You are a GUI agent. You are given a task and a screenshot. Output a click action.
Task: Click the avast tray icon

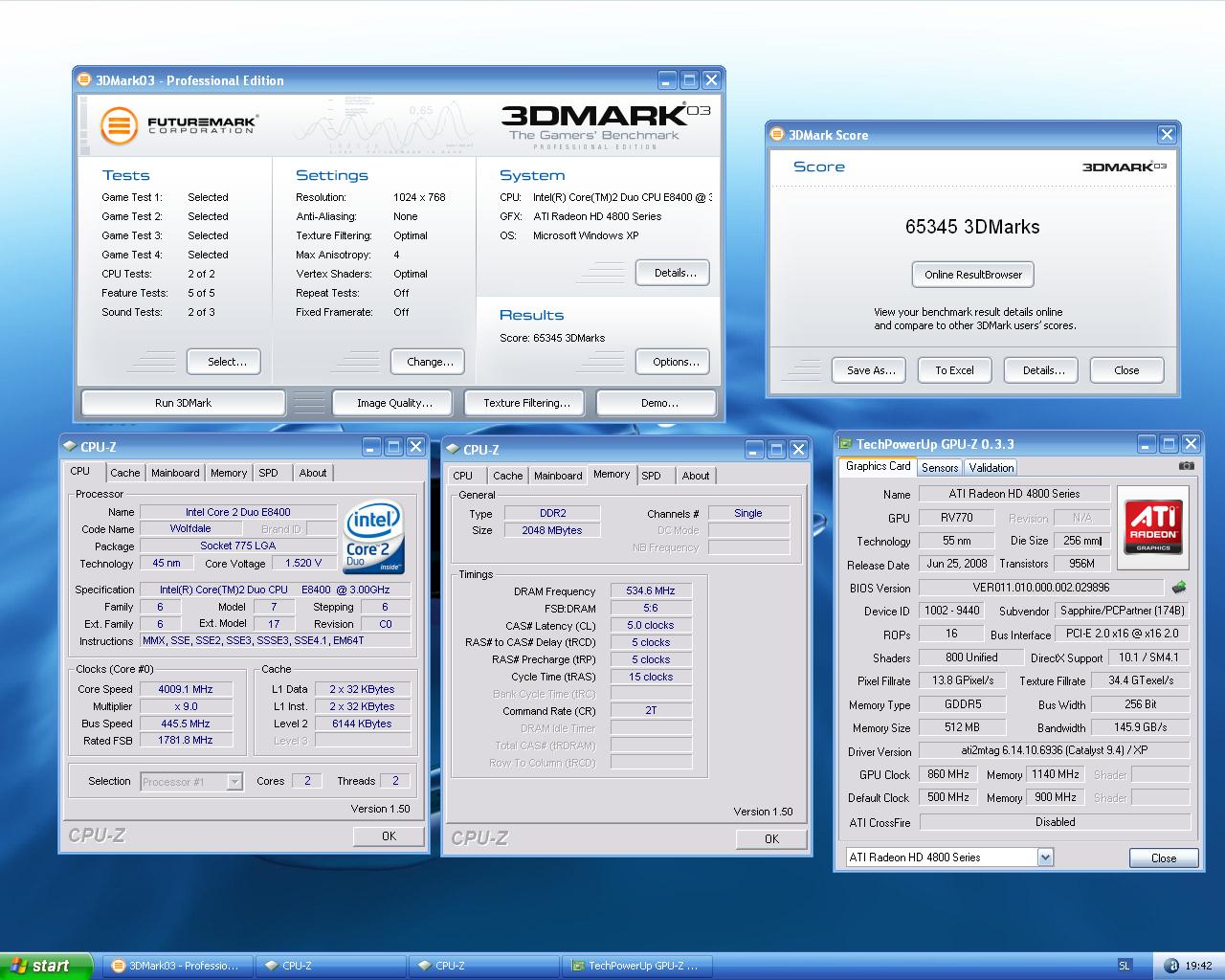pyautogui.click(x=1169, y=966)
